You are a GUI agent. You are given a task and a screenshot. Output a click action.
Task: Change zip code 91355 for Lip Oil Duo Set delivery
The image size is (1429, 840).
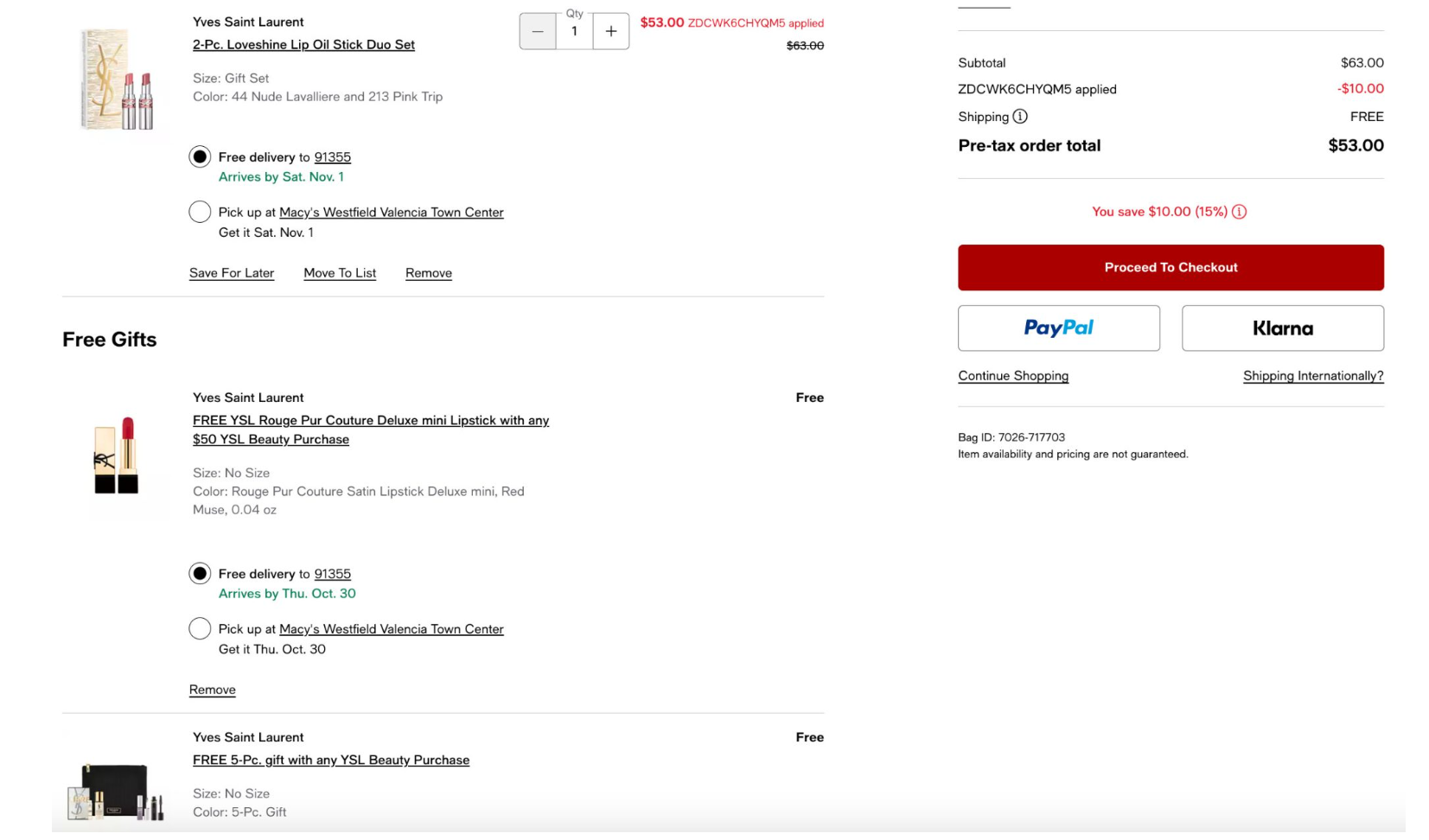[x=333, y=157]
